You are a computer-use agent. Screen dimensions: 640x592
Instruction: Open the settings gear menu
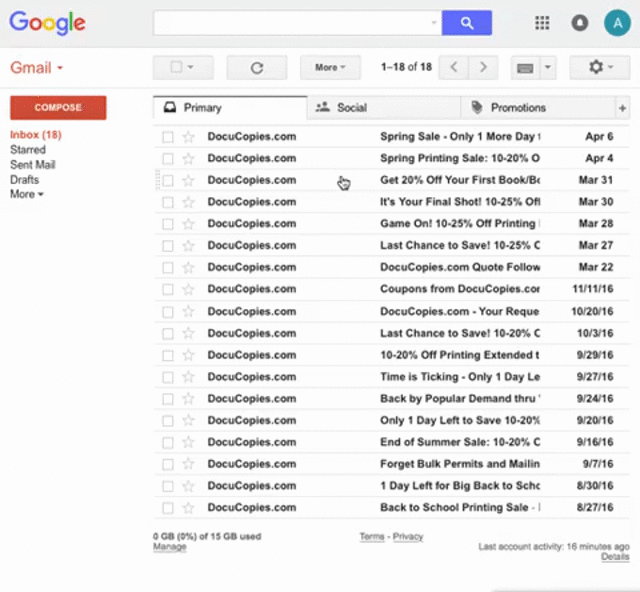599,67
